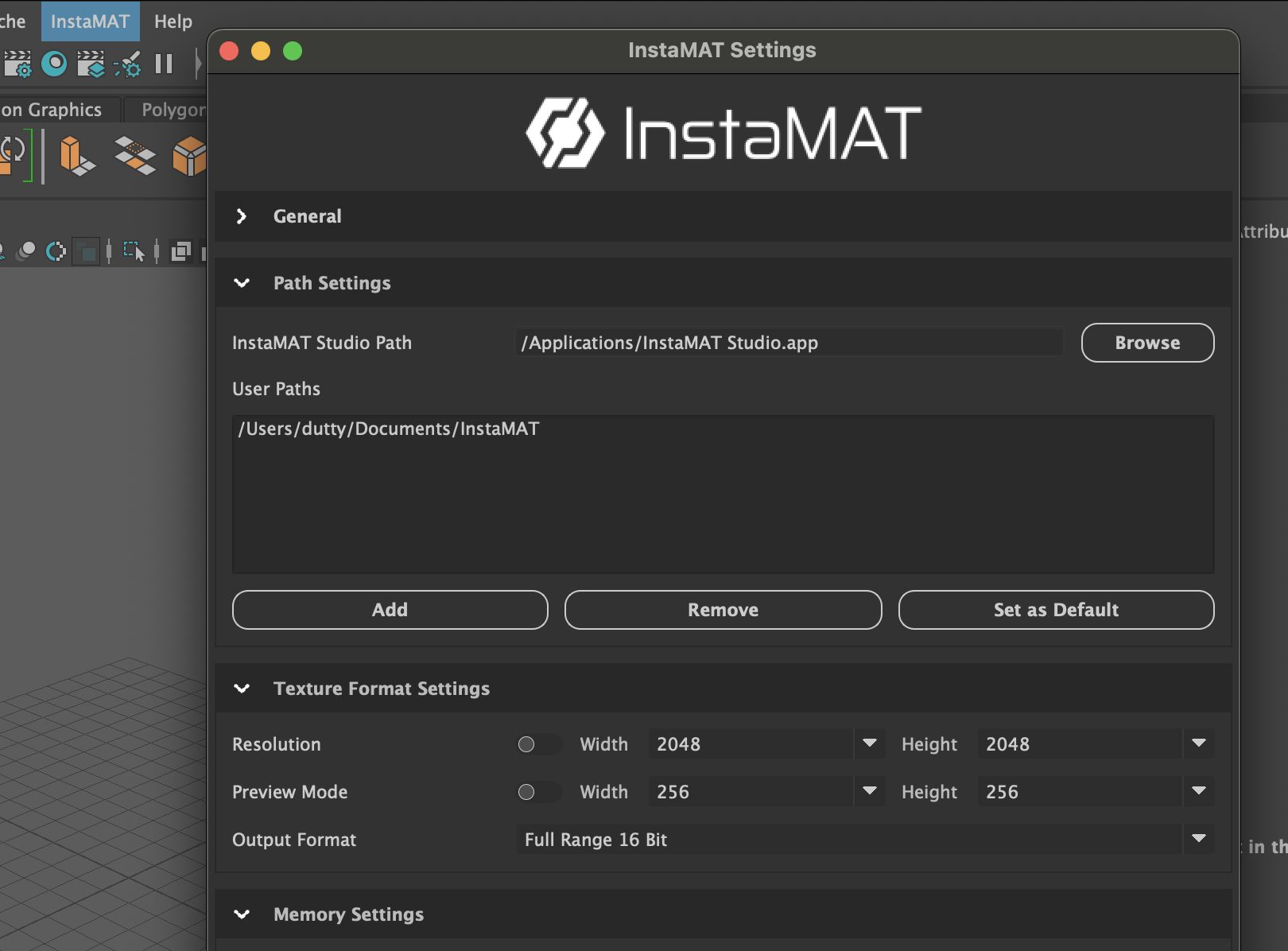Toggle the Resolution lock switch
Viewport: 1288px width, 951px height.
(x=539, y=744)
